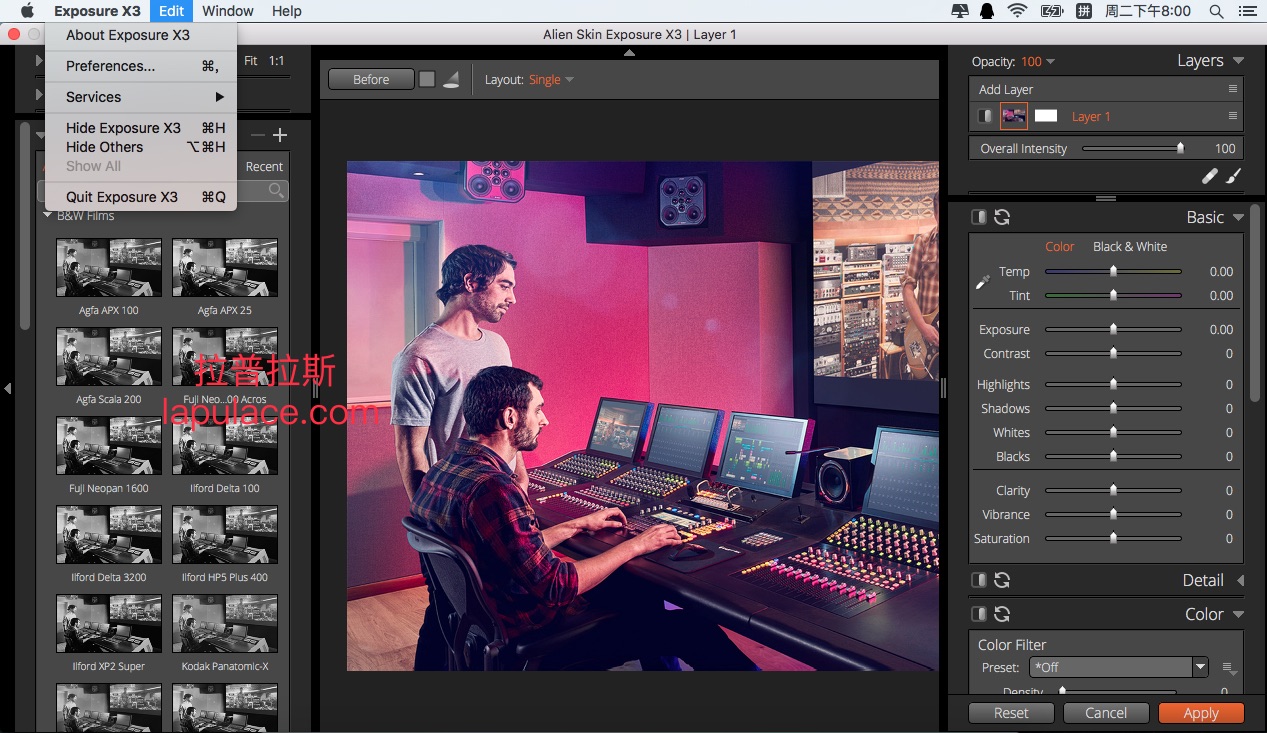Collapse the Basic panel
The image size is (1267, 733).
click(x=1239, y=217)
